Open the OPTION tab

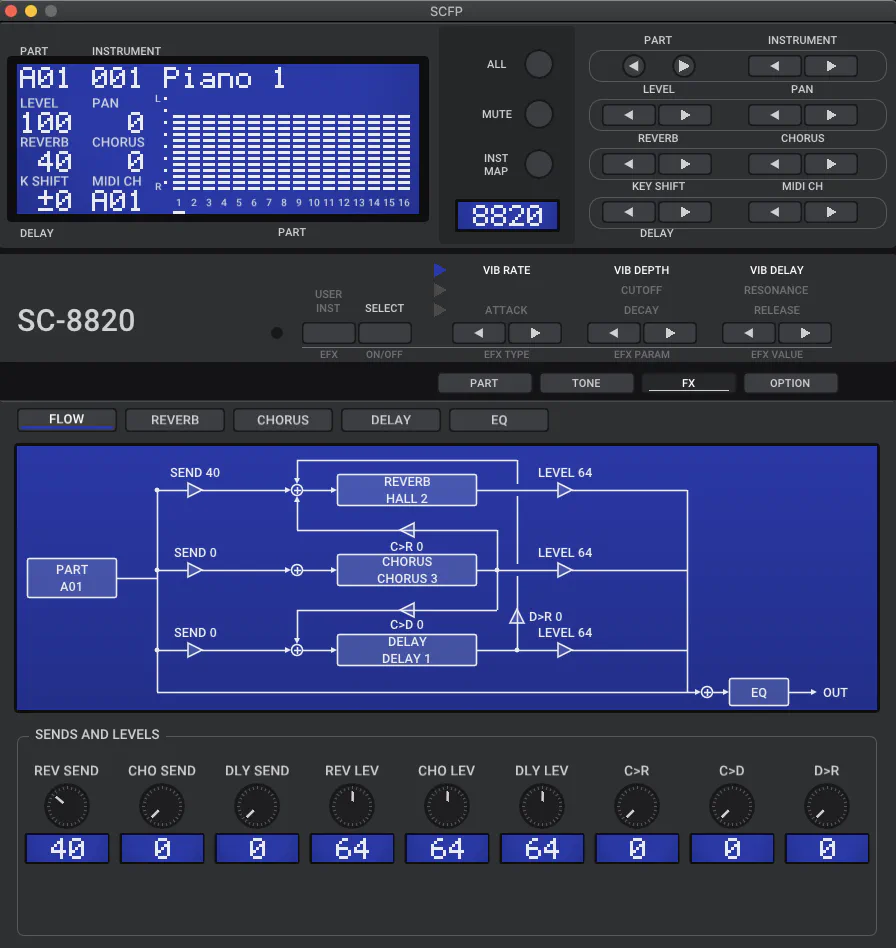point(790,383)
